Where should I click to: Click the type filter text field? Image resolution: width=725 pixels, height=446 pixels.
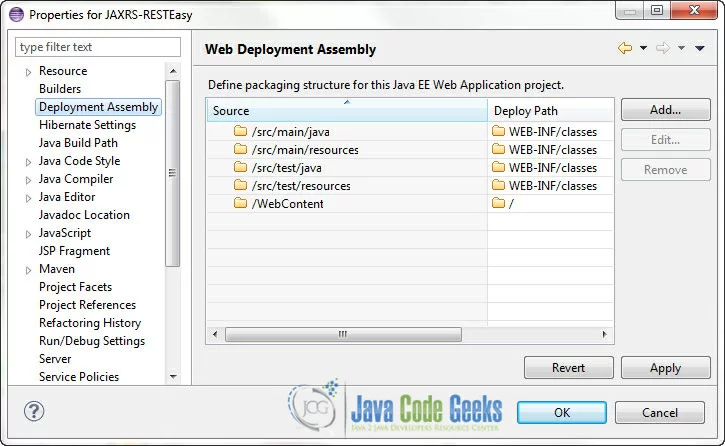pyautogui.click(x=98, y=47)
